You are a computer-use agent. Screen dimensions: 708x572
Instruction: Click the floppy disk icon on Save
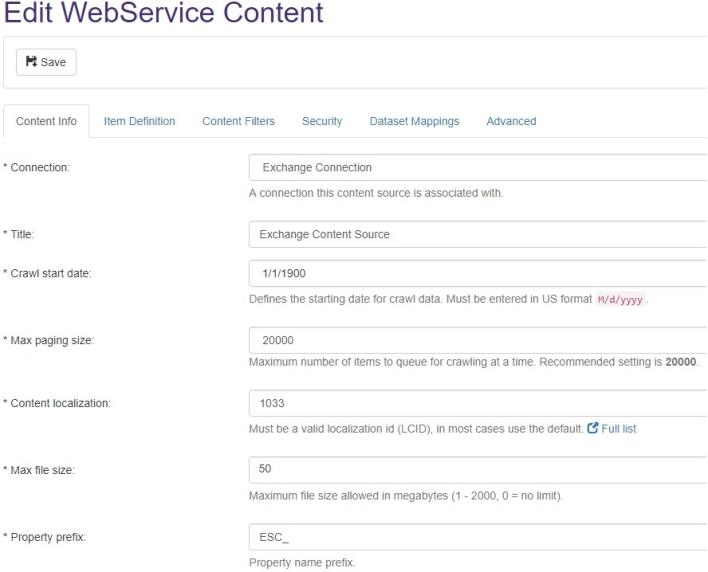coord(31,62)
